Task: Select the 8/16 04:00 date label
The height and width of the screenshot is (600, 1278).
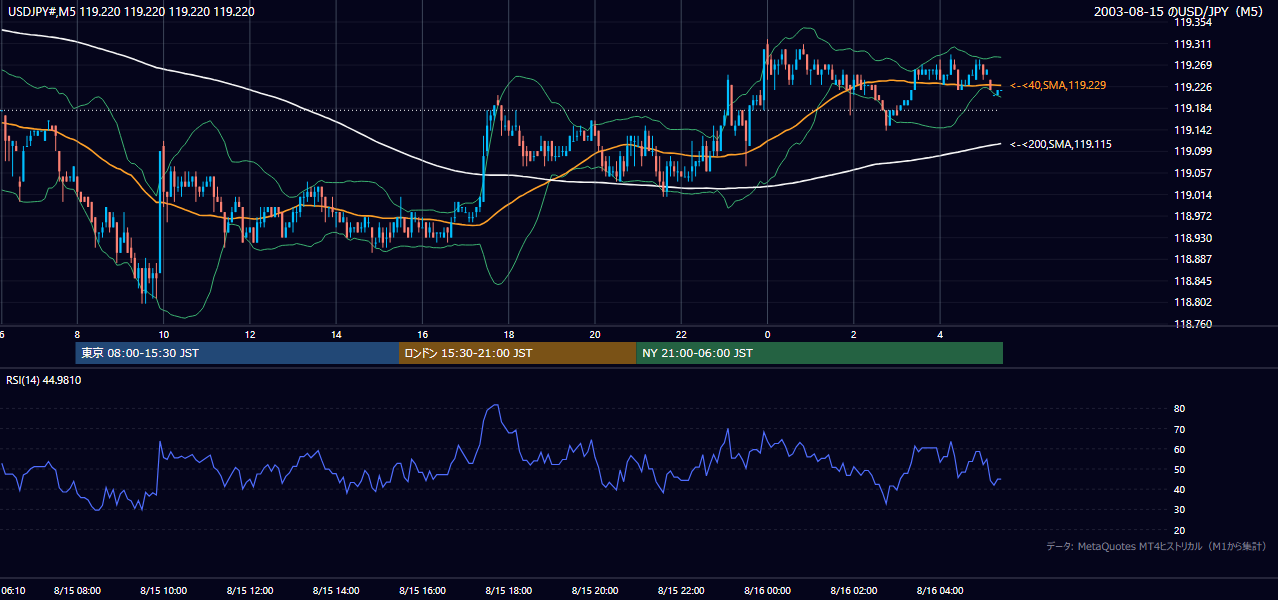Action: point(939,591)
